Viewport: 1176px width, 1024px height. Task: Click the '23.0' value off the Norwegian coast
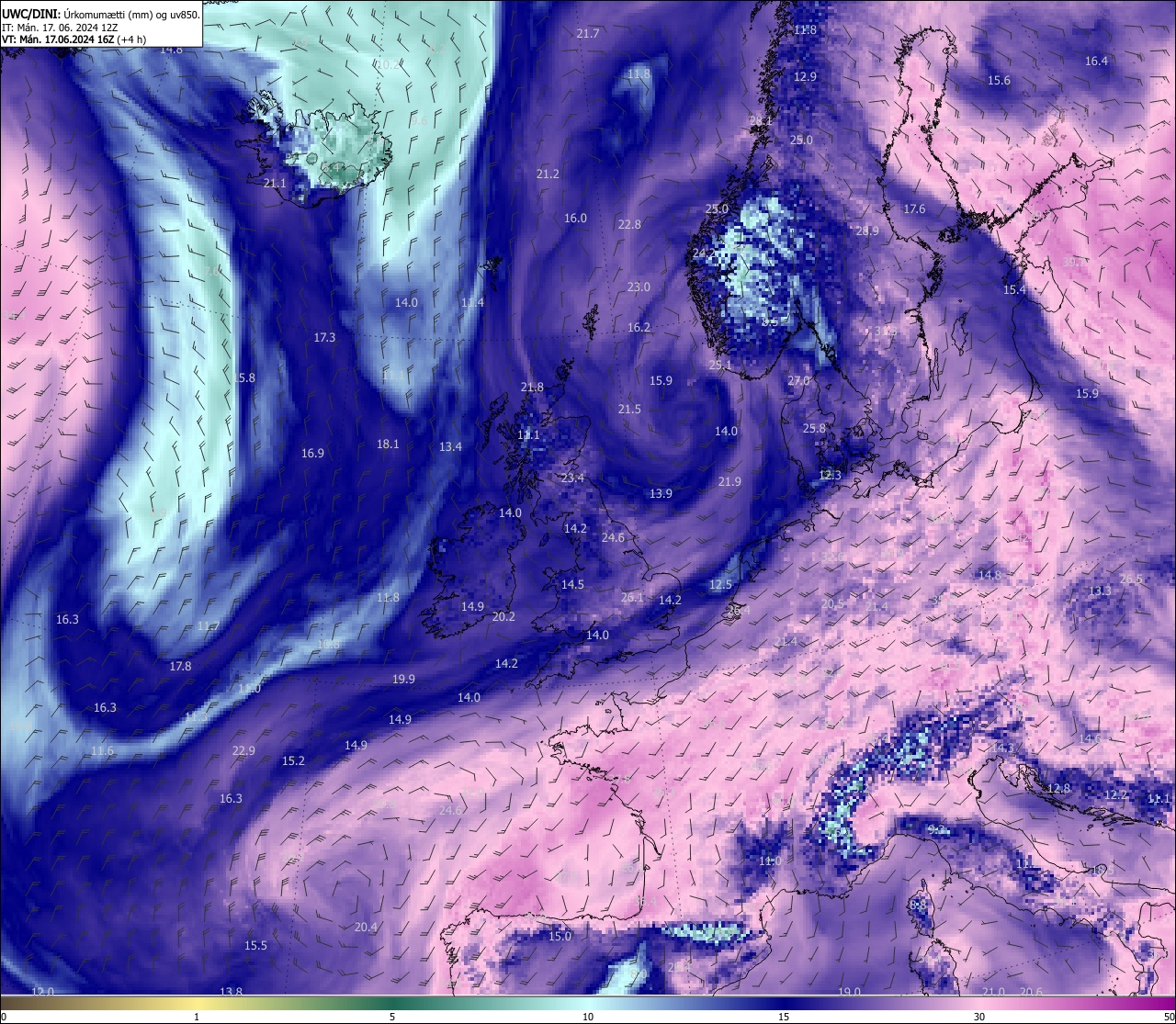coord(639,287)
